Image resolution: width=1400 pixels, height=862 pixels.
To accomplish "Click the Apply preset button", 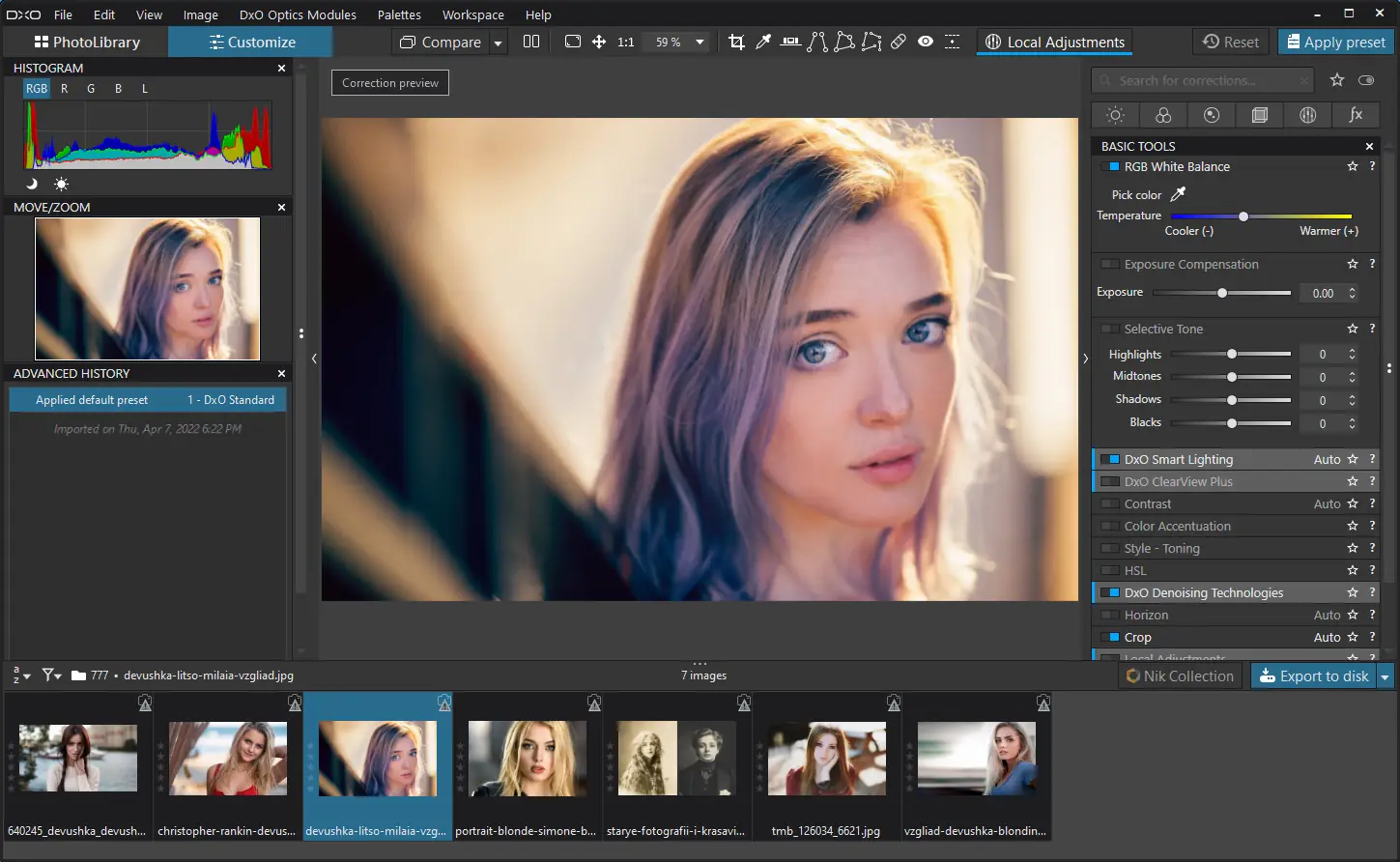I will tap(1335, 42).
